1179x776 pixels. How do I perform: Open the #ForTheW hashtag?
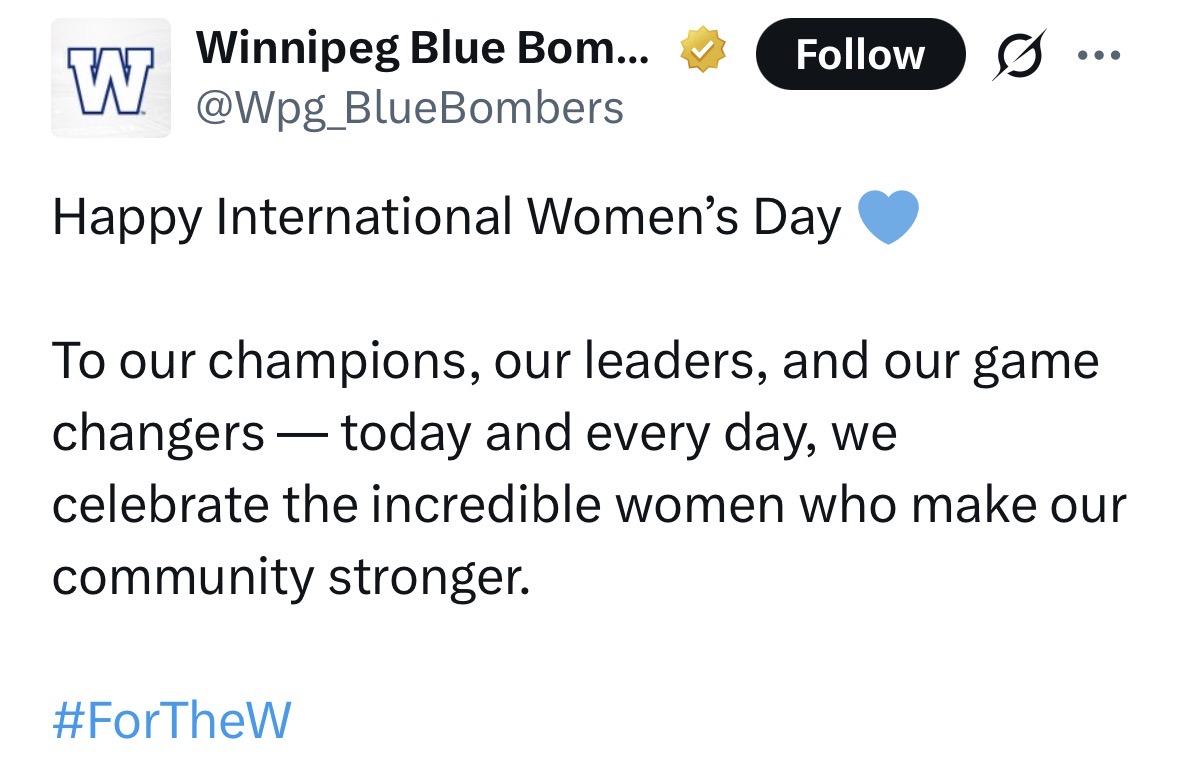pyautogui.click(x=171, y=720)
